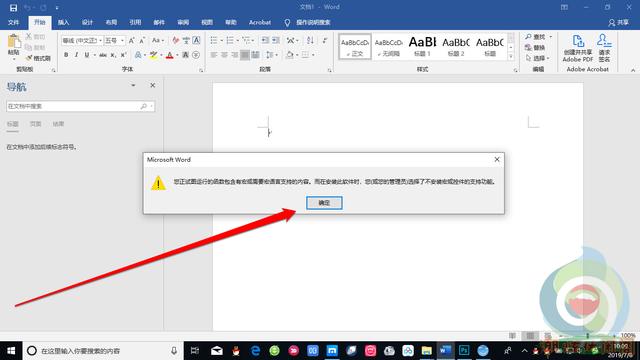Open the font name dropdown
640x360 pixels.
(100, 40)
